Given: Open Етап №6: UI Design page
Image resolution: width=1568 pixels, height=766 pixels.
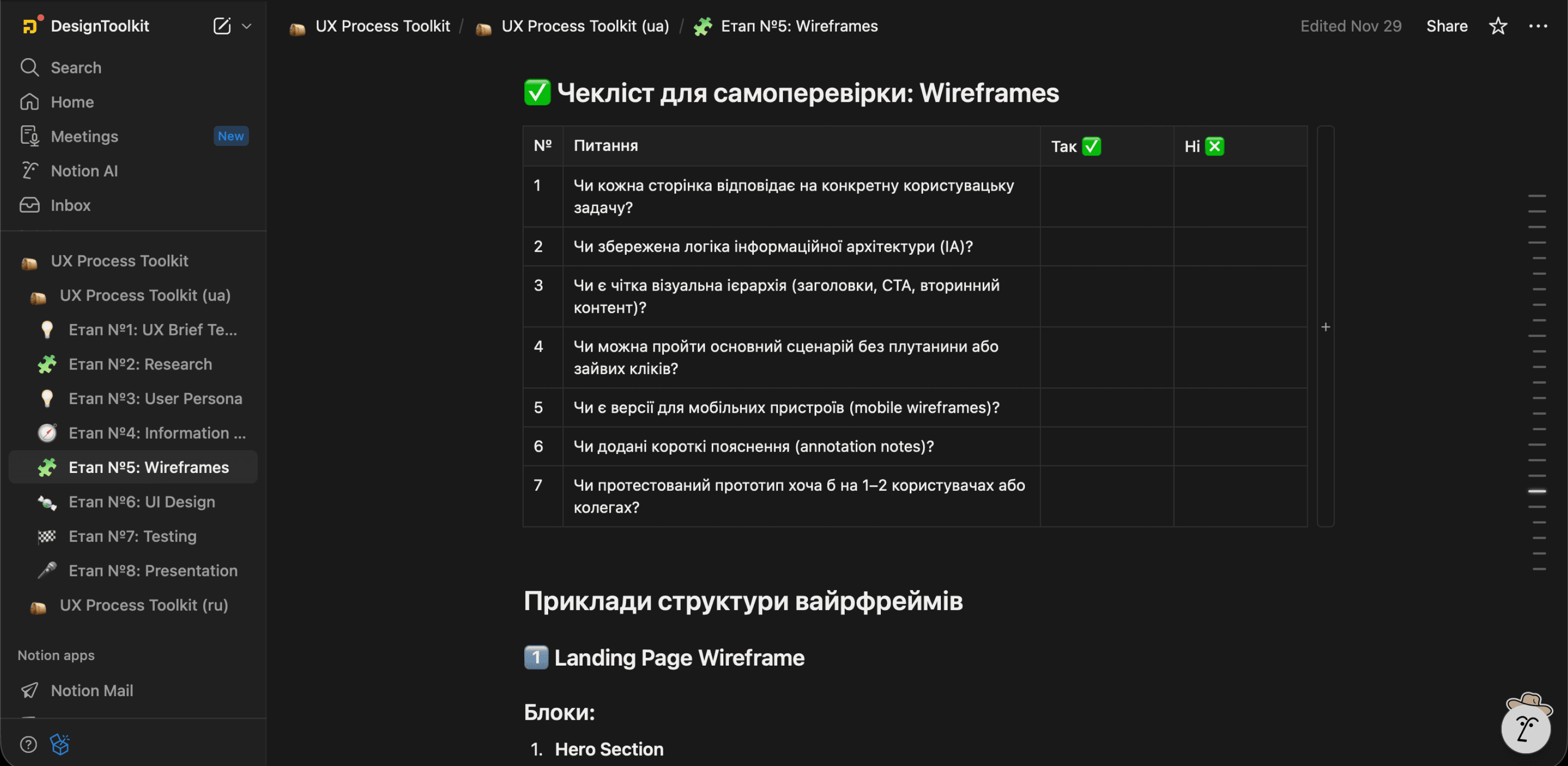Looking at the screenshot, I should coord(141,501).
